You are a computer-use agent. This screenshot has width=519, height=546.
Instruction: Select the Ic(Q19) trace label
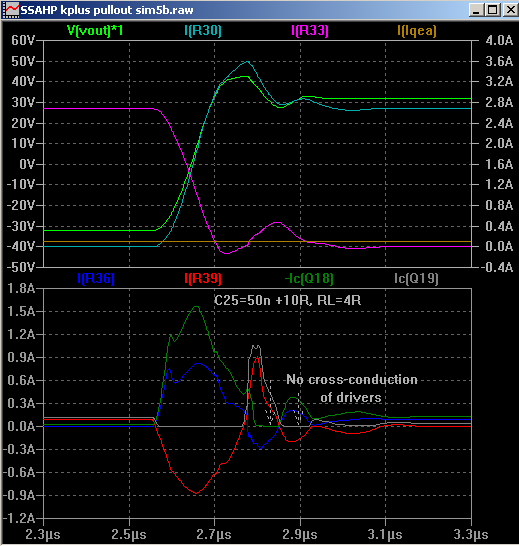tap(416, 278)
